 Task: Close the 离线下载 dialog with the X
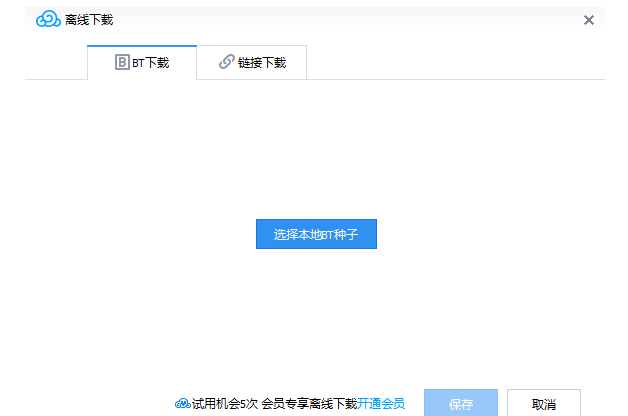(x=589, y=20)
